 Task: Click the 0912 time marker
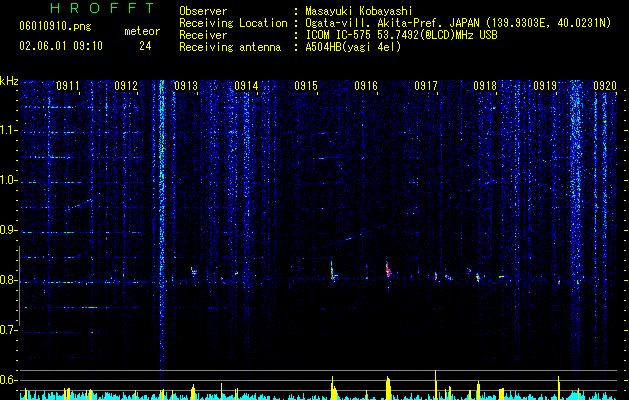coord(126,85)
